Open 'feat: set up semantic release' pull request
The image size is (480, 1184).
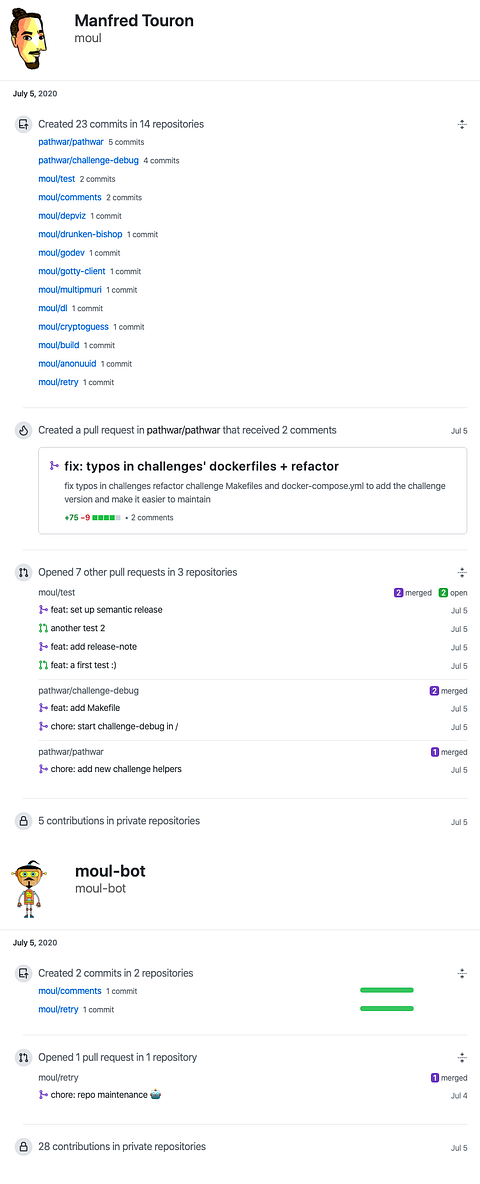[x=100, y=609]
